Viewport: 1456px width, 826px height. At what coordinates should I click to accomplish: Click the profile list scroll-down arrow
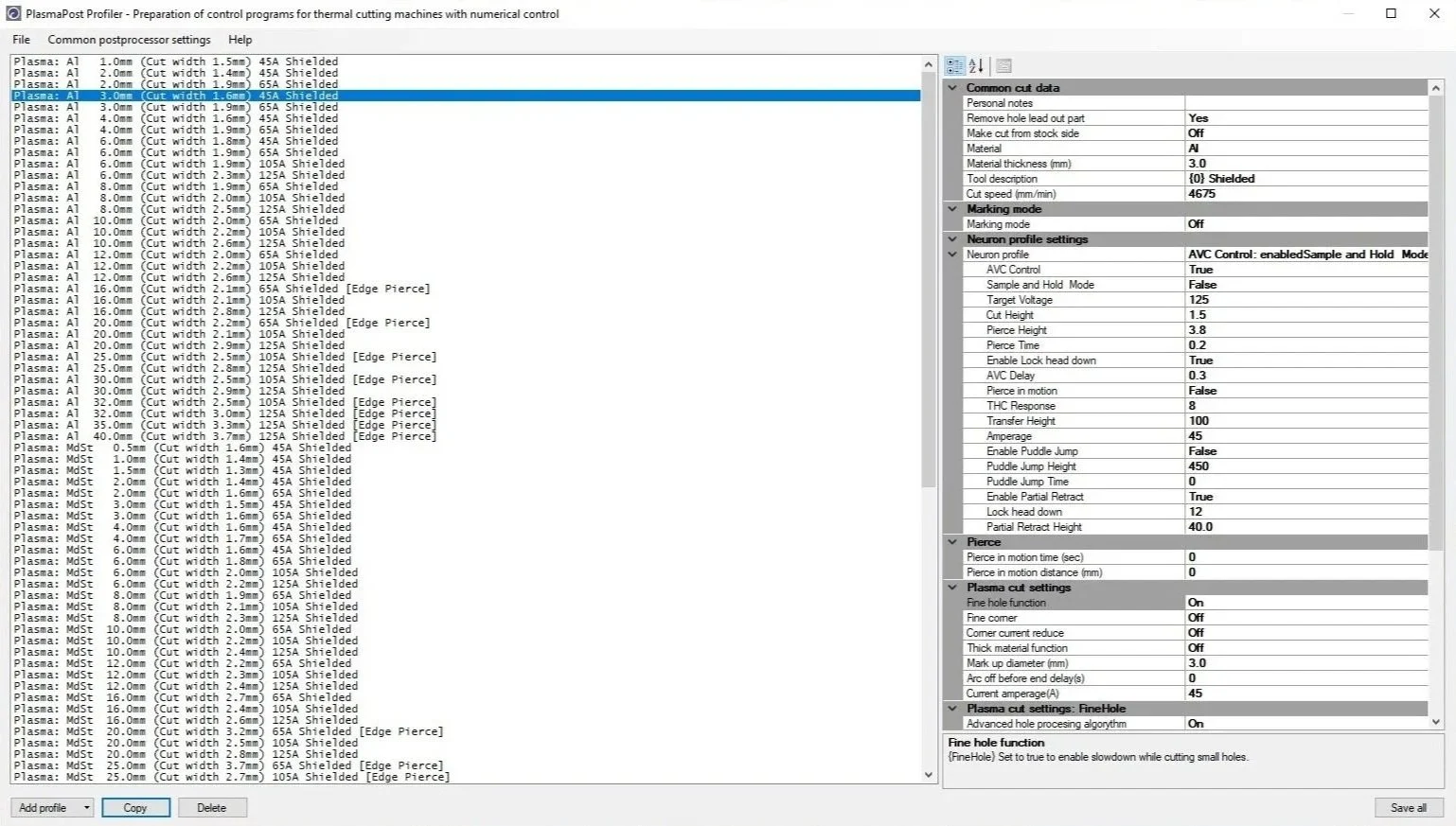(x=928, y=775)
